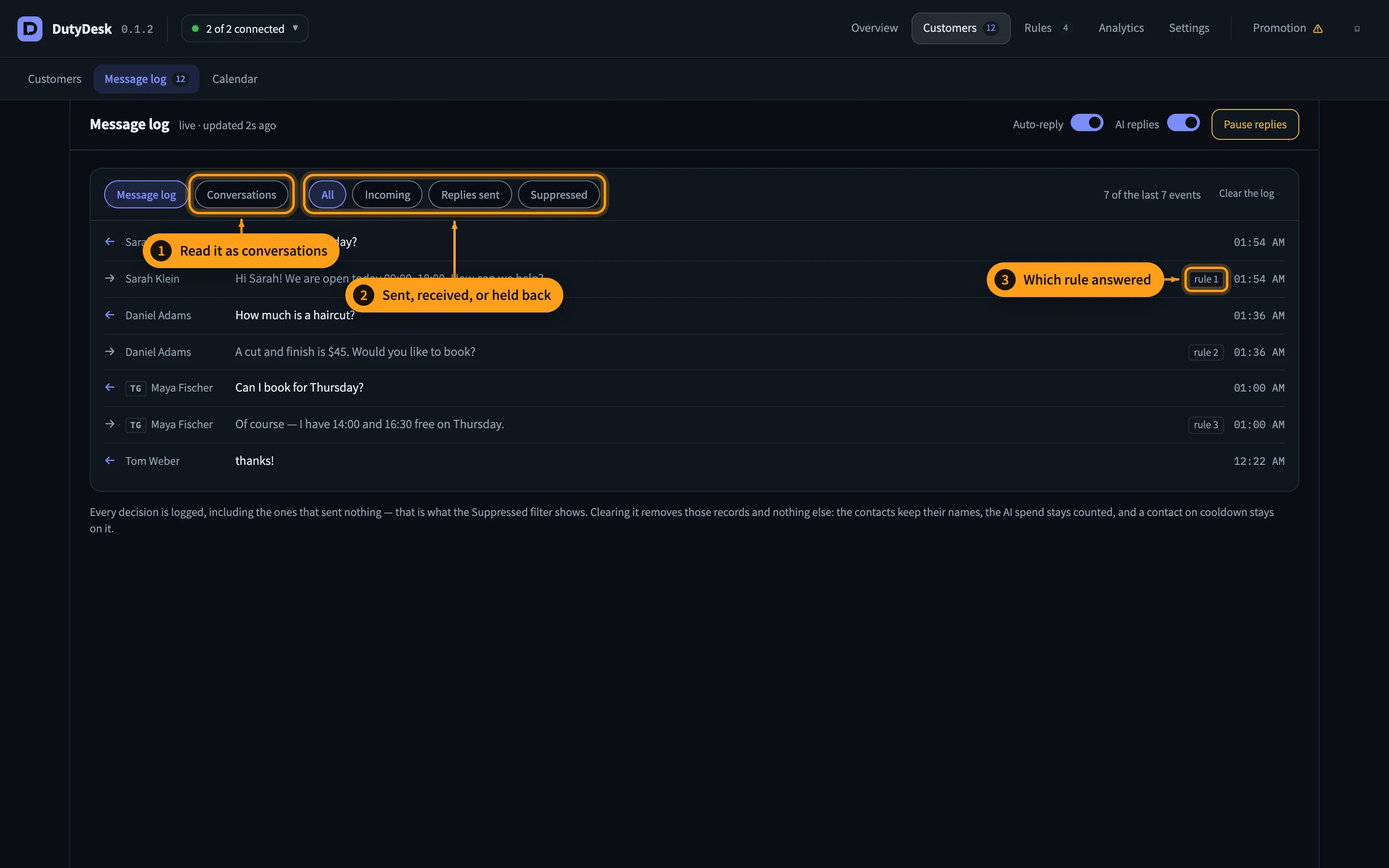Click the 12 badge on Customers nav

[x=991, y=28]
